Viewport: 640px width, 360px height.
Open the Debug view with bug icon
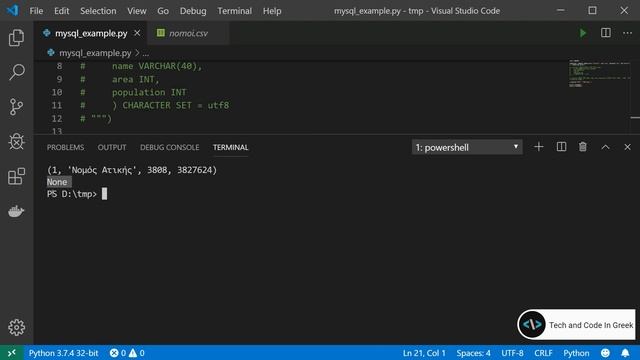tap(16, 142)
